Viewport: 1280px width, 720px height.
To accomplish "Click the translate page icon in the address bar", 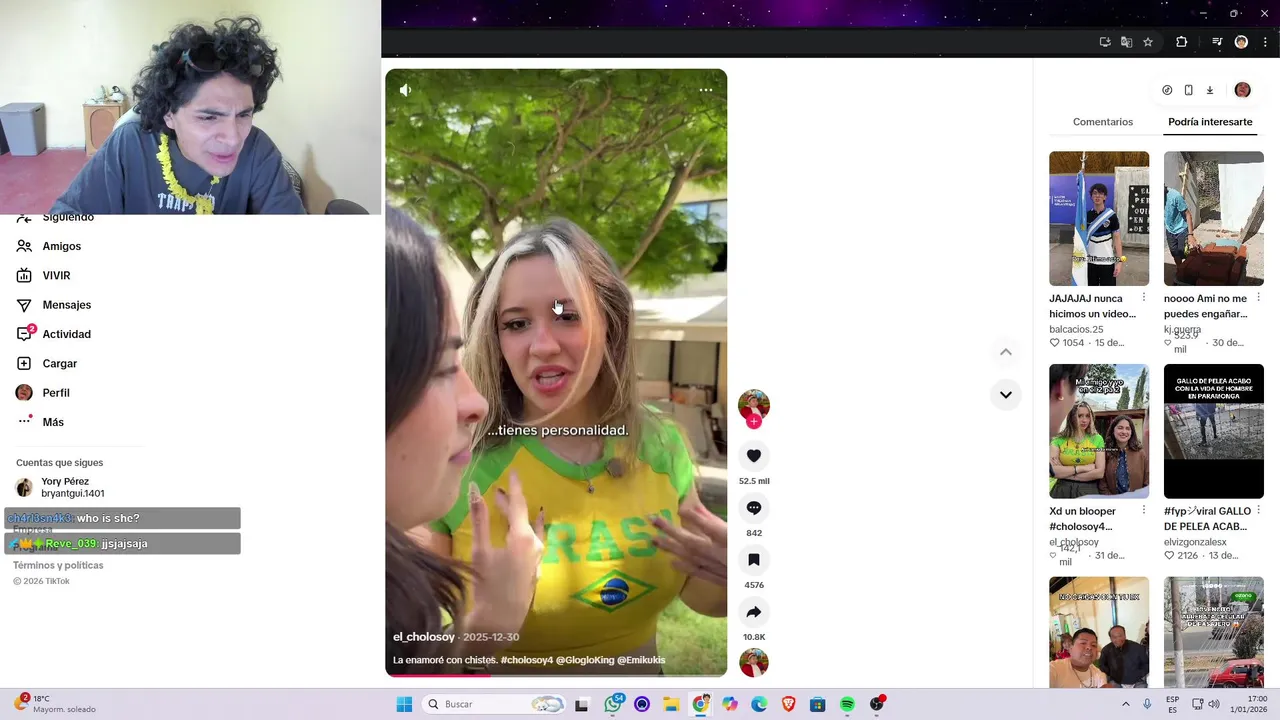I will coord(1126,42).
